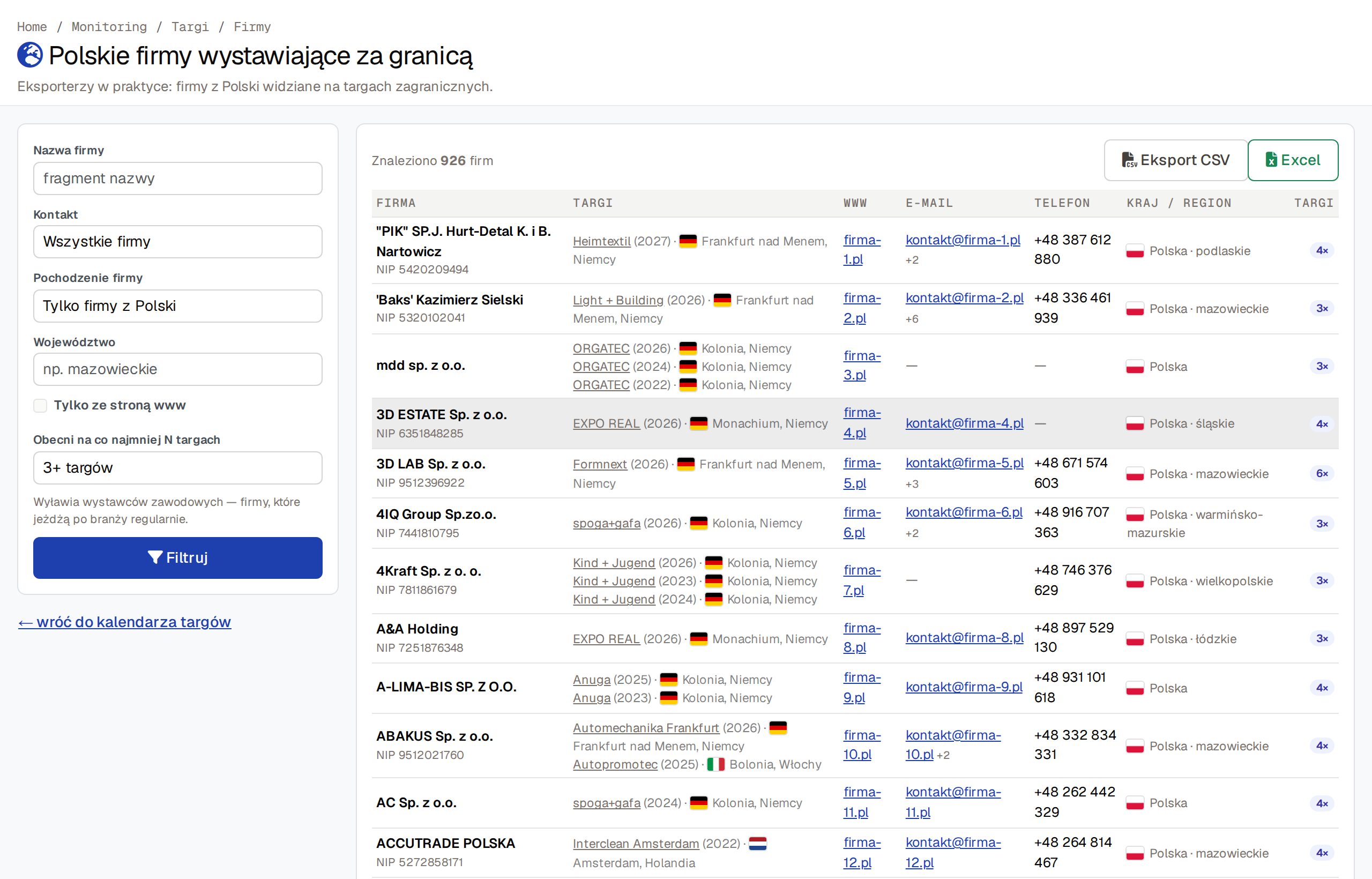Screen dimensions: 1372x879
Task: Click the German flag beside Kind + Jugend (2023)
Action: (x=714, y=581)
